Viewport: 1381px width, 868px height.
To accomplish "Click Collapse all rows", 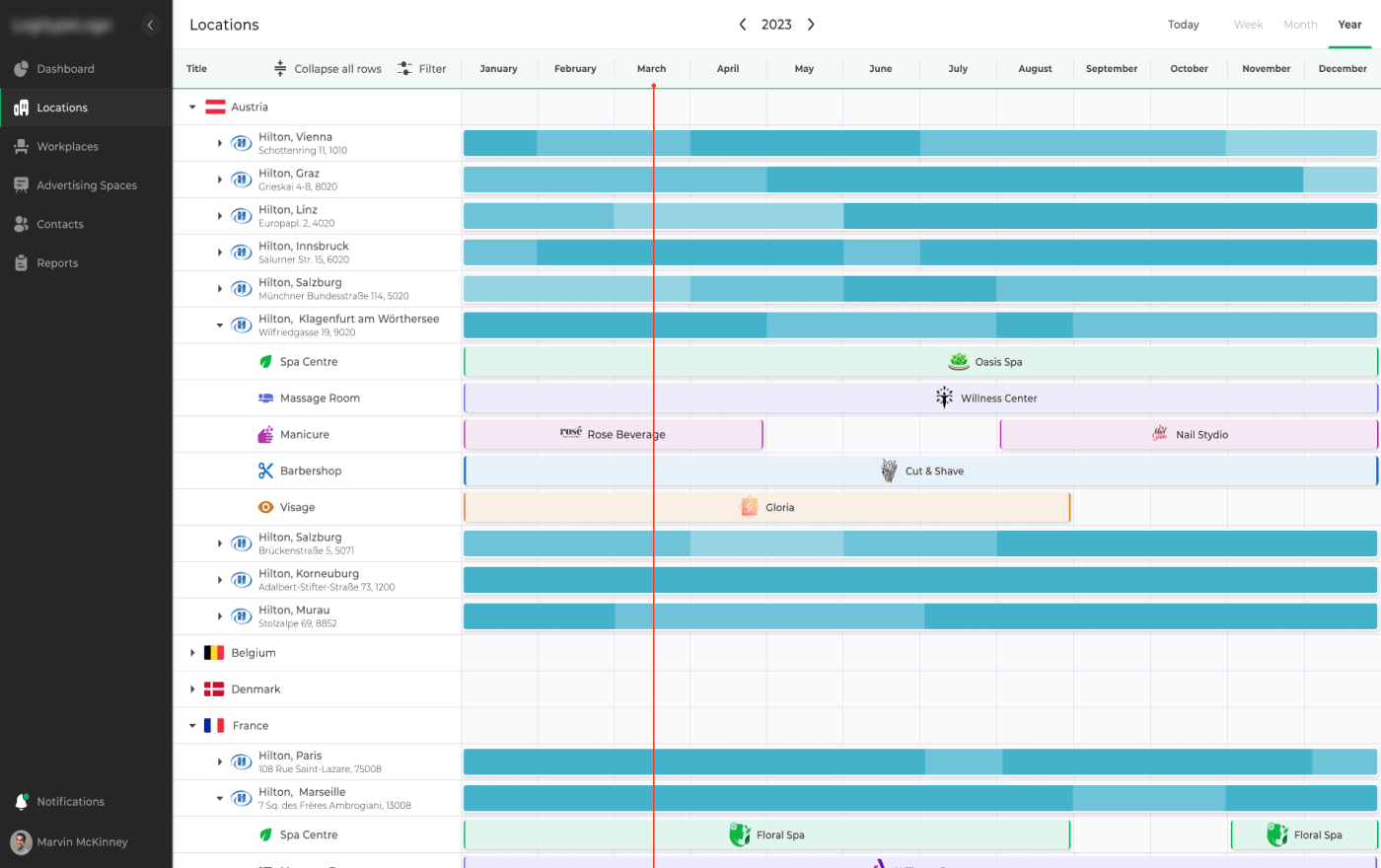I will (327, 68).
